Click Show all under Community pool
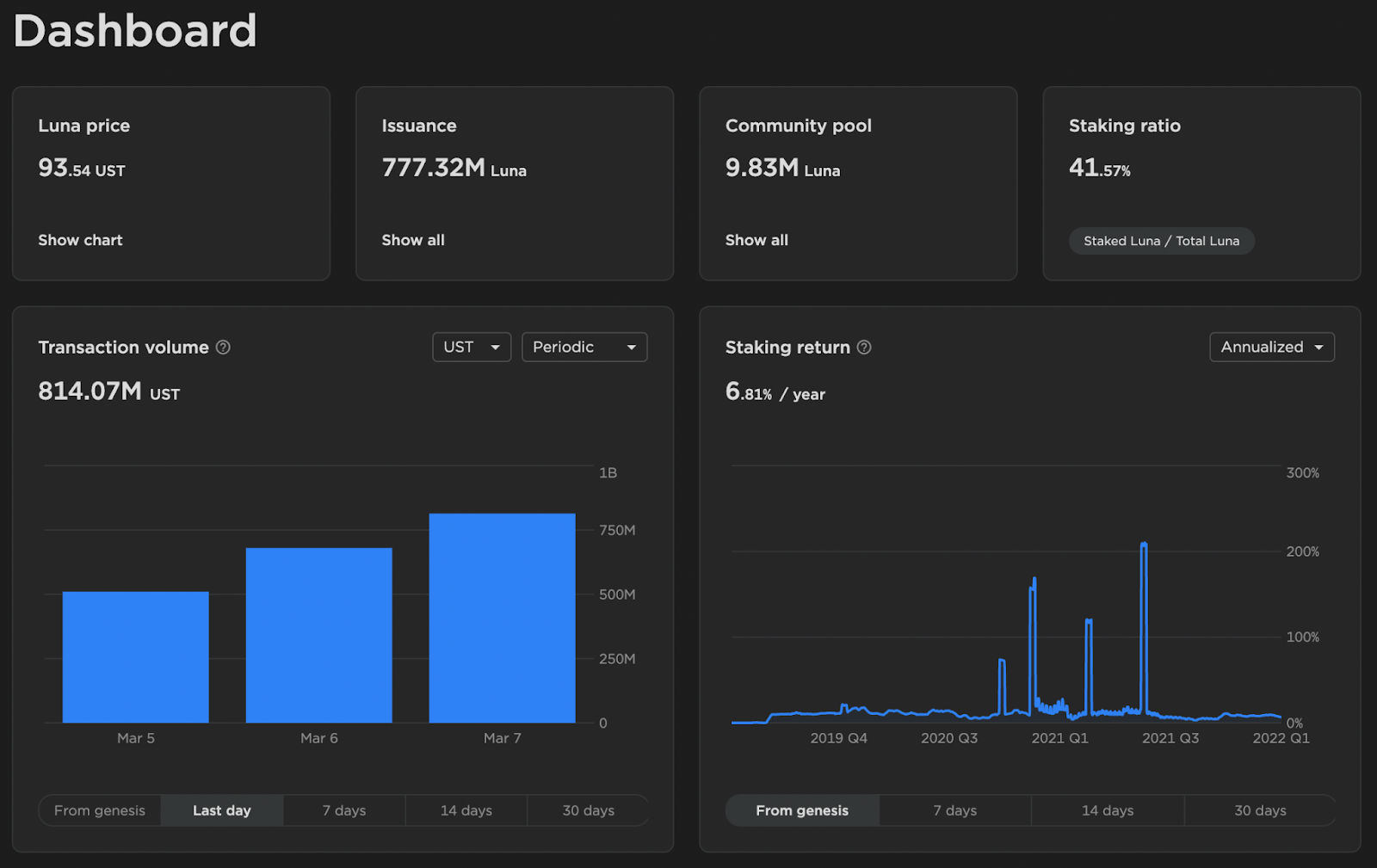 point(756,240)
